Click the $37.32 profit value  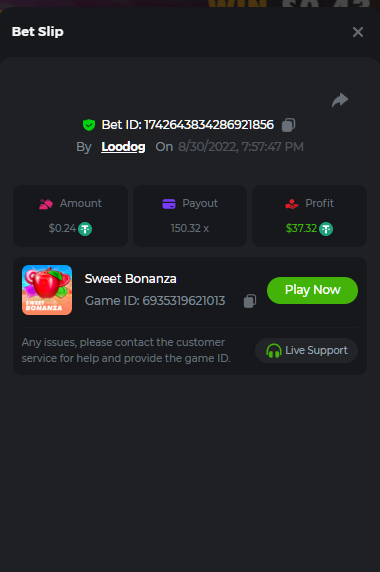[301, 228]
